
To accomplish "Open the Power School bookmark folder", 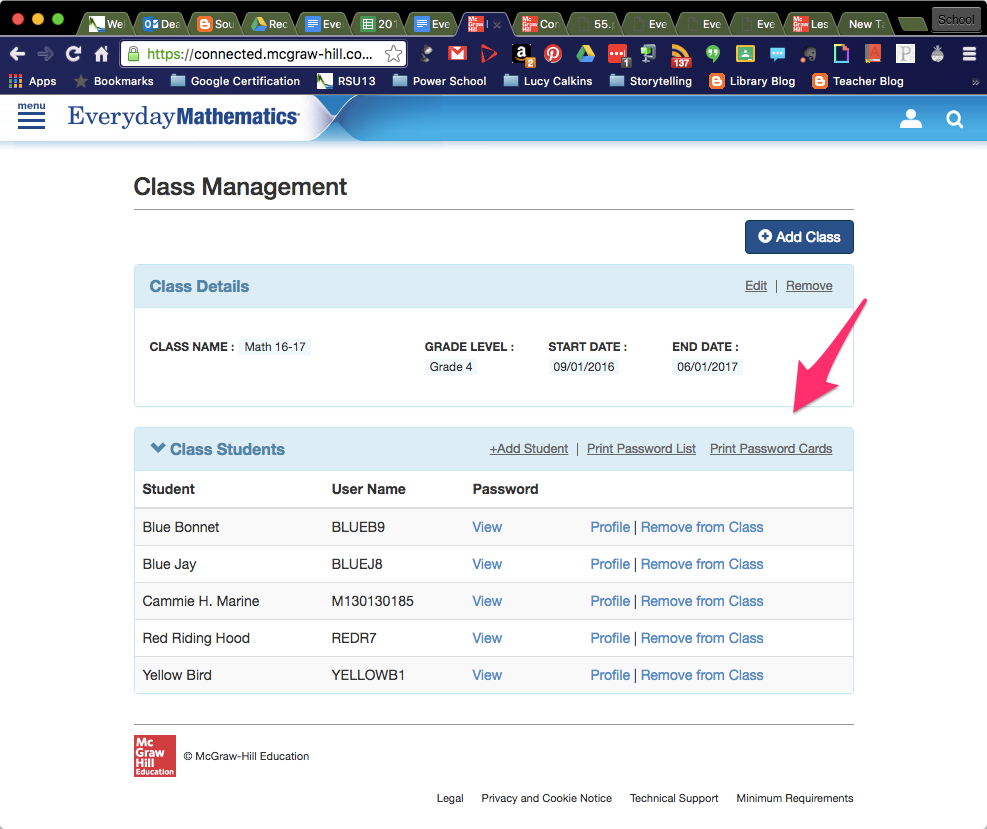I will coord(439,81).
